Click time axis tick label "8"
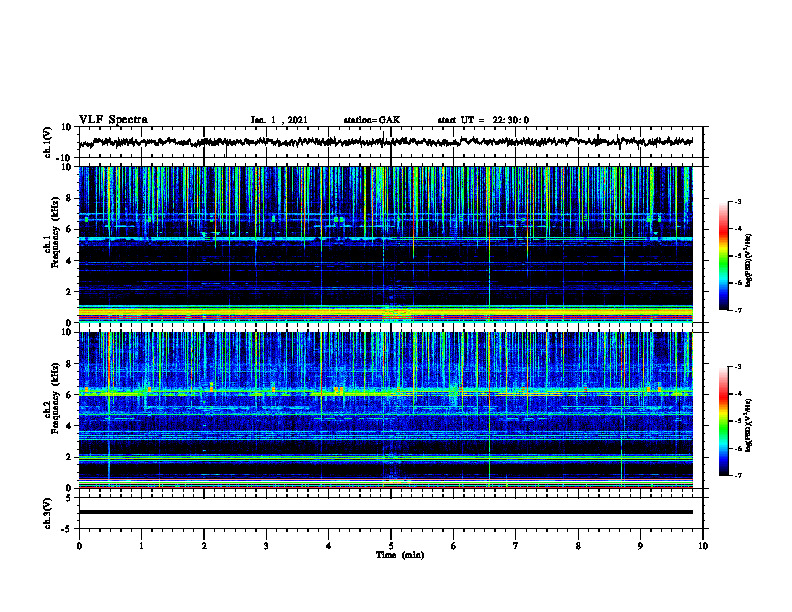 click(578, 546)
